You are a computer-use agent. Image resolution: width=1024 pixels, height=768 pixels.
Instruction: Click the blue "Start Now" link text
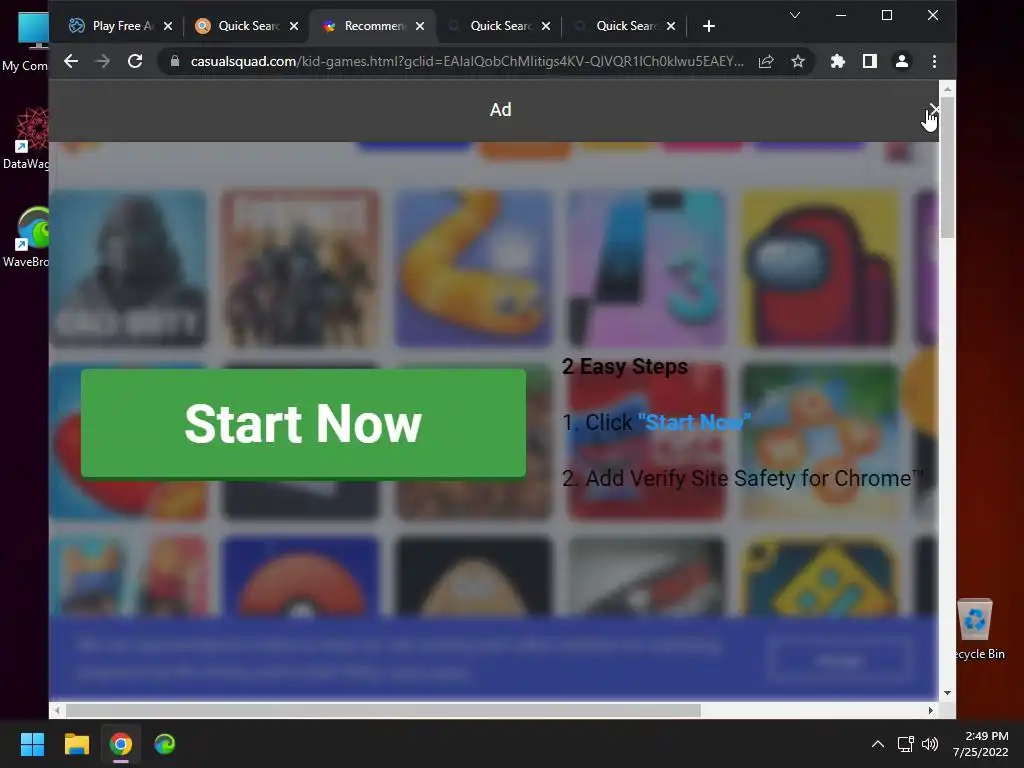[x=694, y=423]
